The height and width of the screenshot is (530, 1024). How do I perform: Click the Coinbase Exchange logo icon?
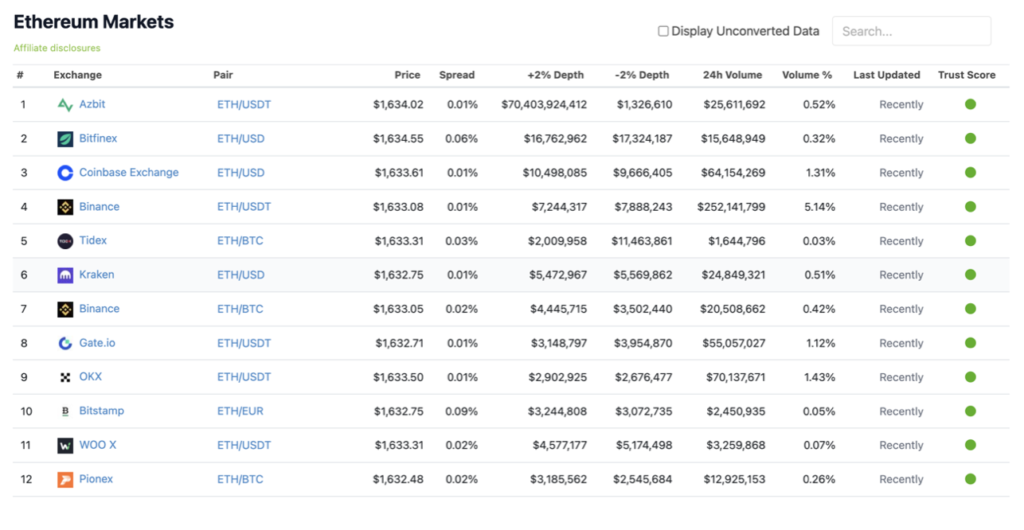65,172
